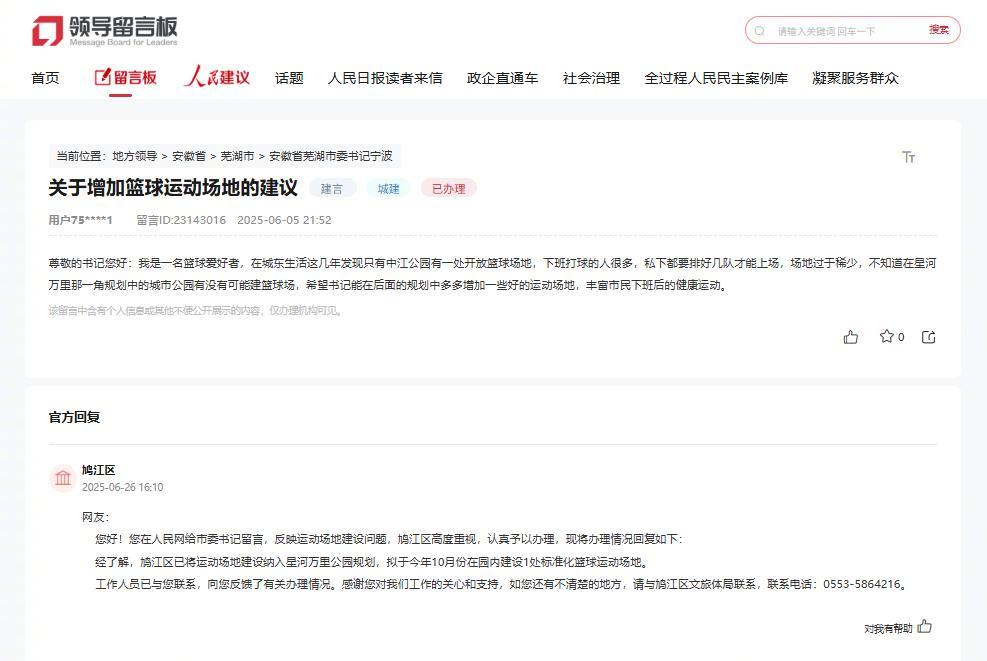Image resolution: width=987 pixels, height=661 pixels.
Task: Click the 城建 category tag
Action: [x=388, y=189]
